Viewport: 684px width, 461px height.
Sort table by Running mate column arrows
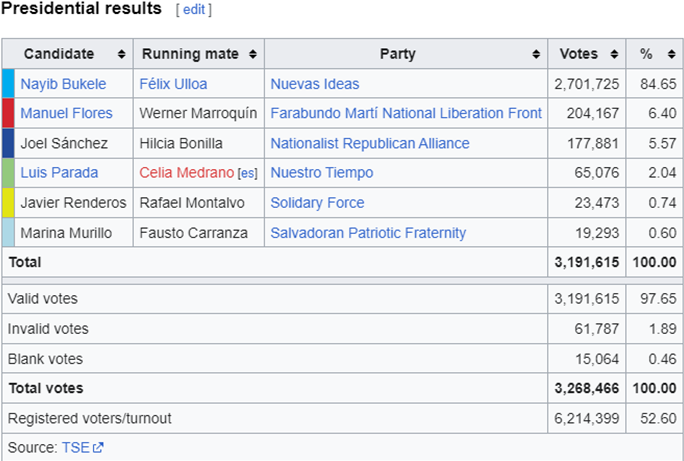(x=253, y=54)
